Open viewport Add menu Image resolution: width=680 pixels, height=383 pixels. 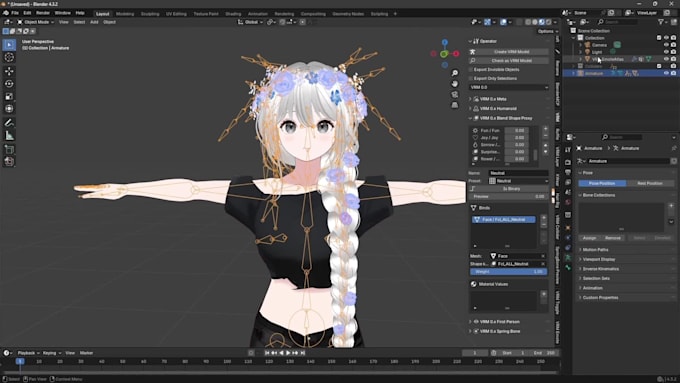[x=94, y=22]
